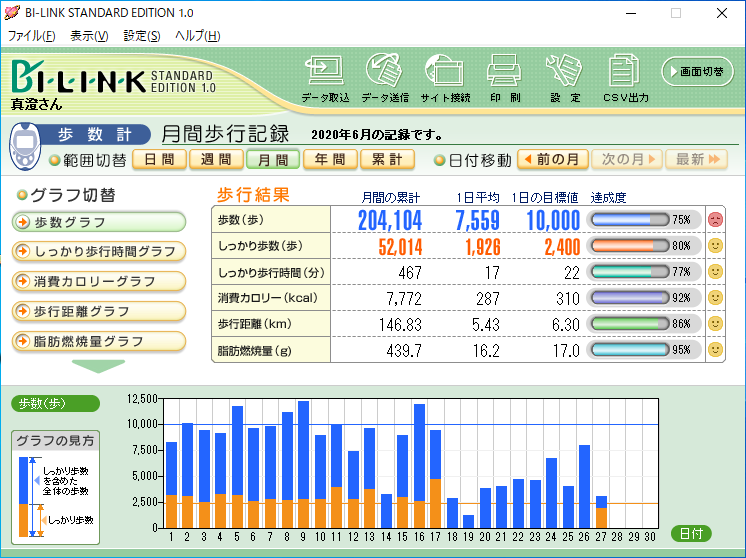Show the 歩数グラフ
The width and height of the screenshot is (746, 558).
[x=99, y=222]
